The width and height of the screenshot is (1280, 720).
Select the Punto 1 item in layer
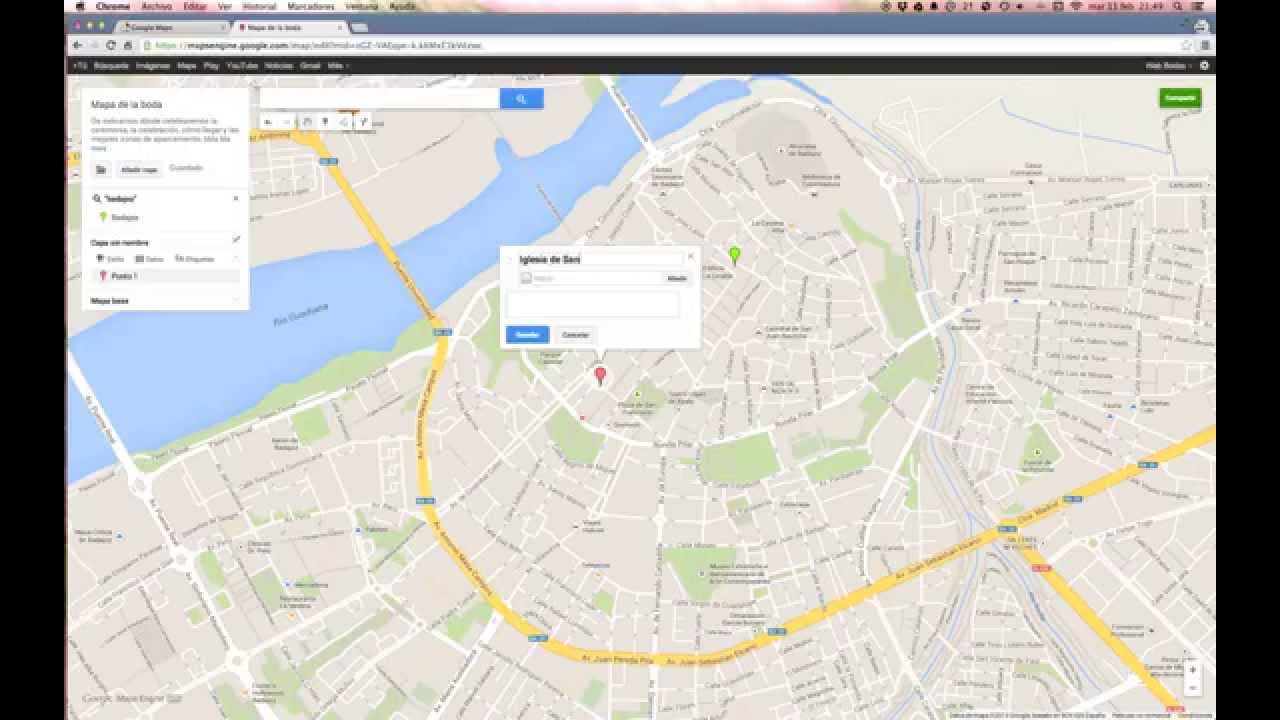point(165,276)
